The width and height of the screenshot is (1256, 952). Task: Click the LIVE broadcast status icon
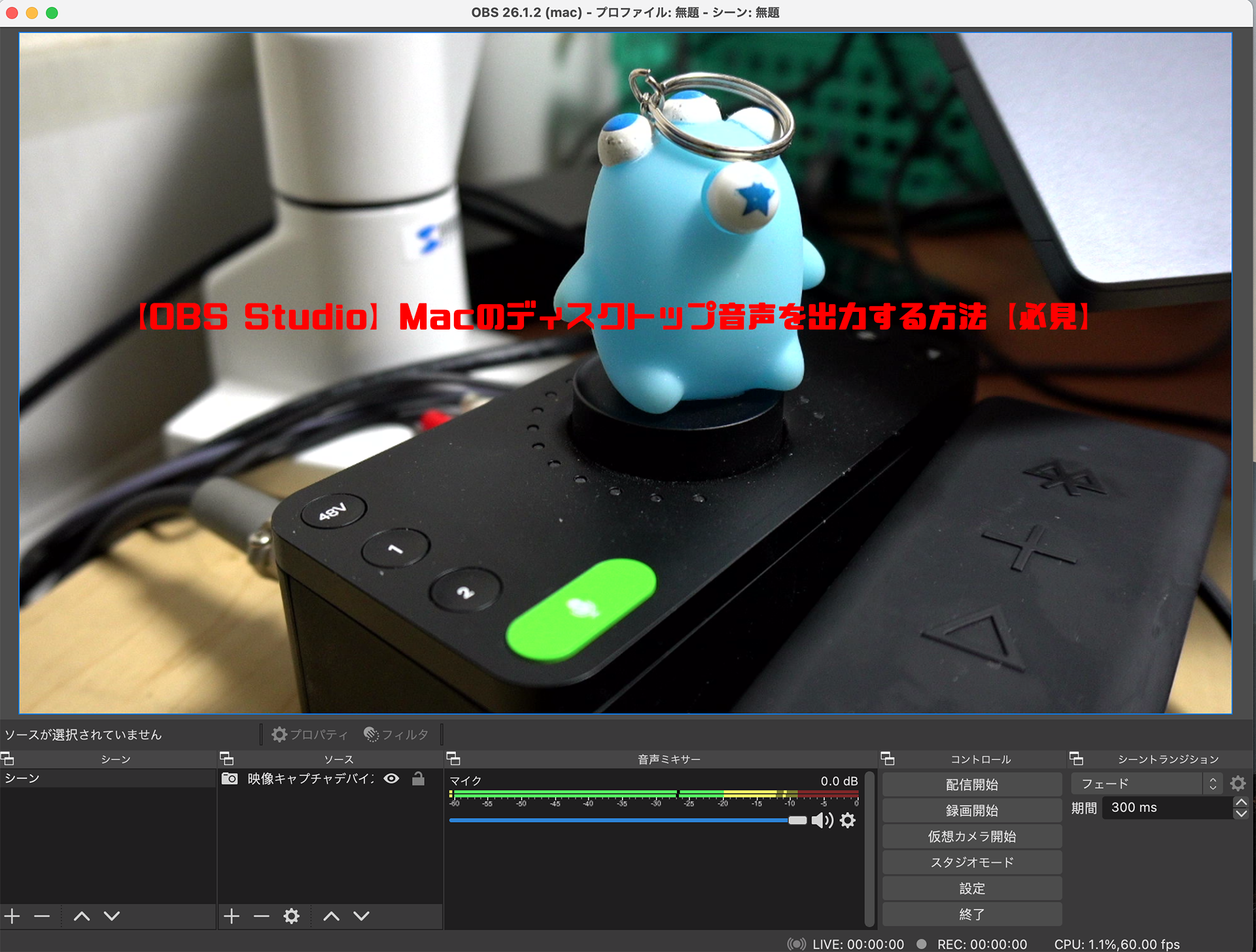click(x=796, y=944)
